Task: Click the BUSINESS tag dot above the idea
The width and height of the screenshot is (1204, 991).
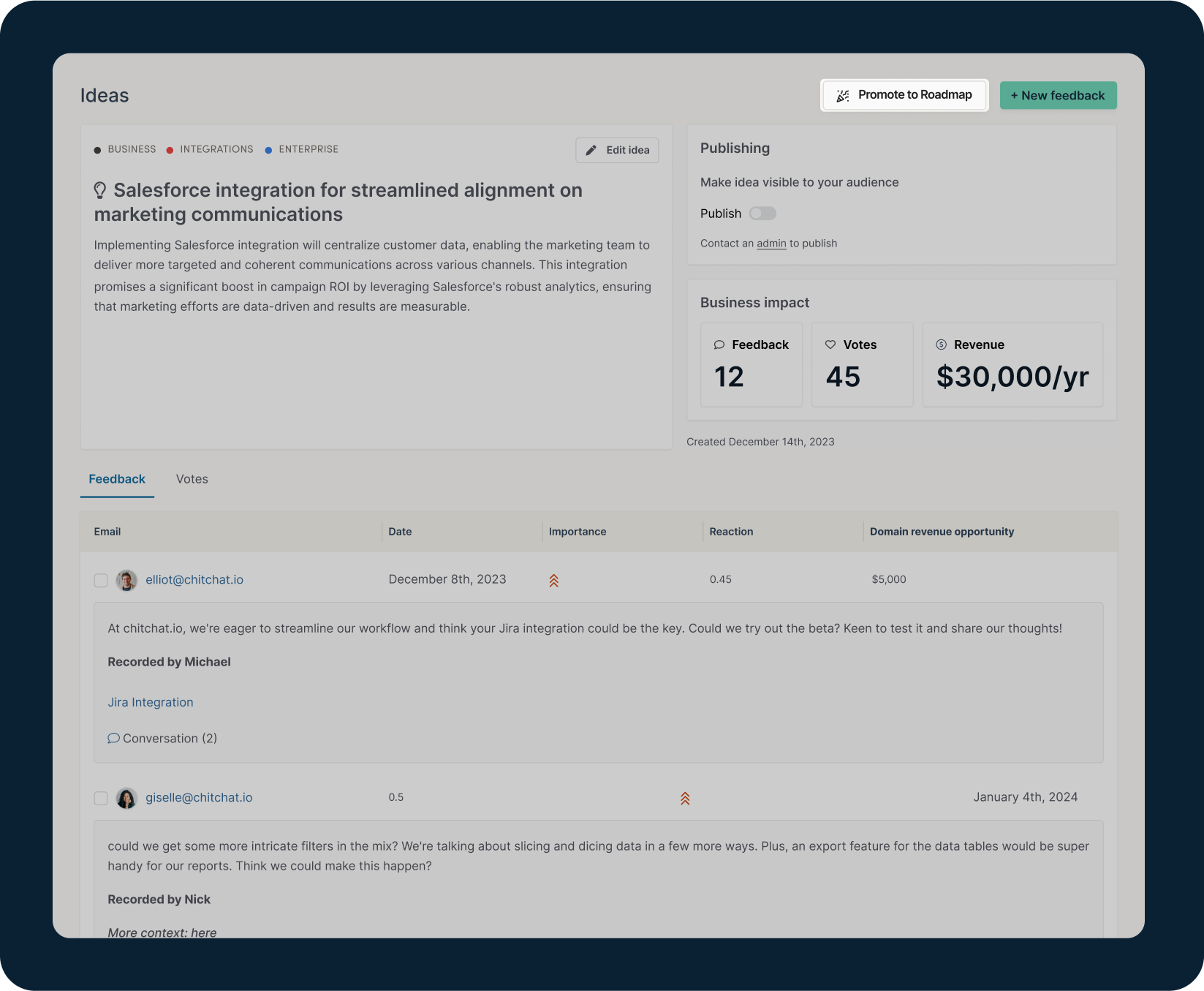Action: tap(97, 149)
